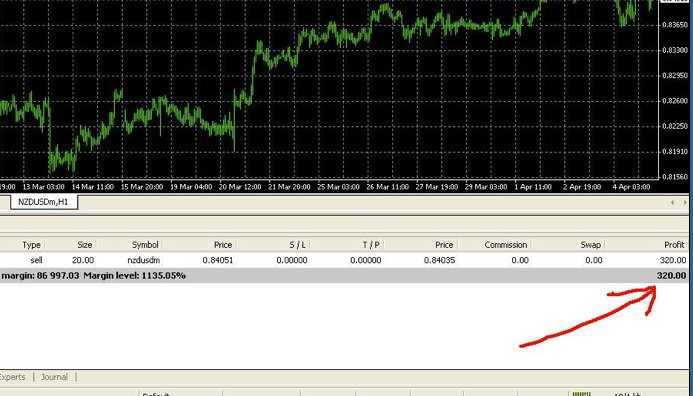Select the NZDUSDm,H1 chart tab
Image resolution: width=693 pixels, height=396 pixels.
44,202
